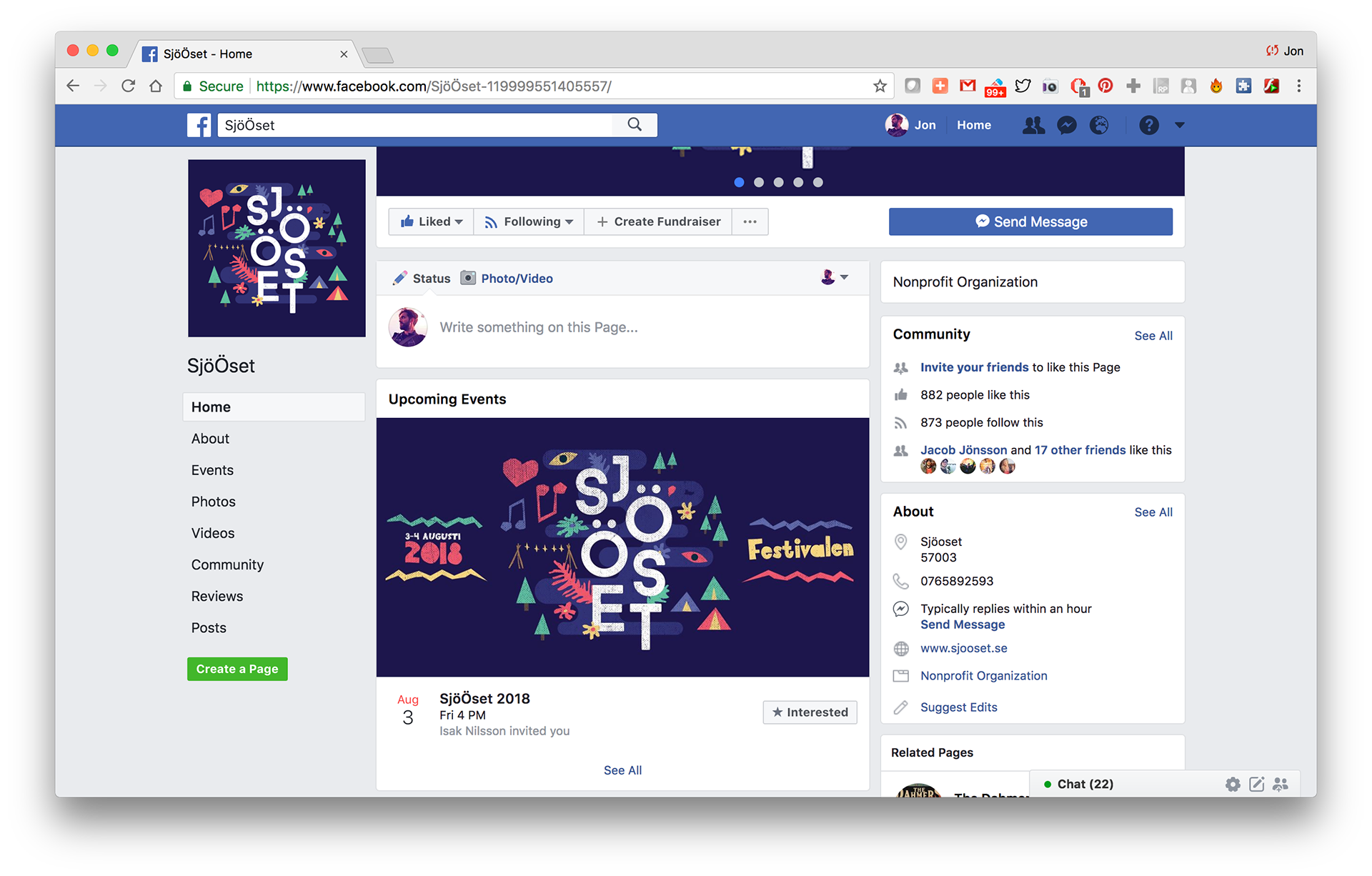Select the second carousel dot
The width and height of the screenshot is (1372, 876).
click(x=759, y=182)
